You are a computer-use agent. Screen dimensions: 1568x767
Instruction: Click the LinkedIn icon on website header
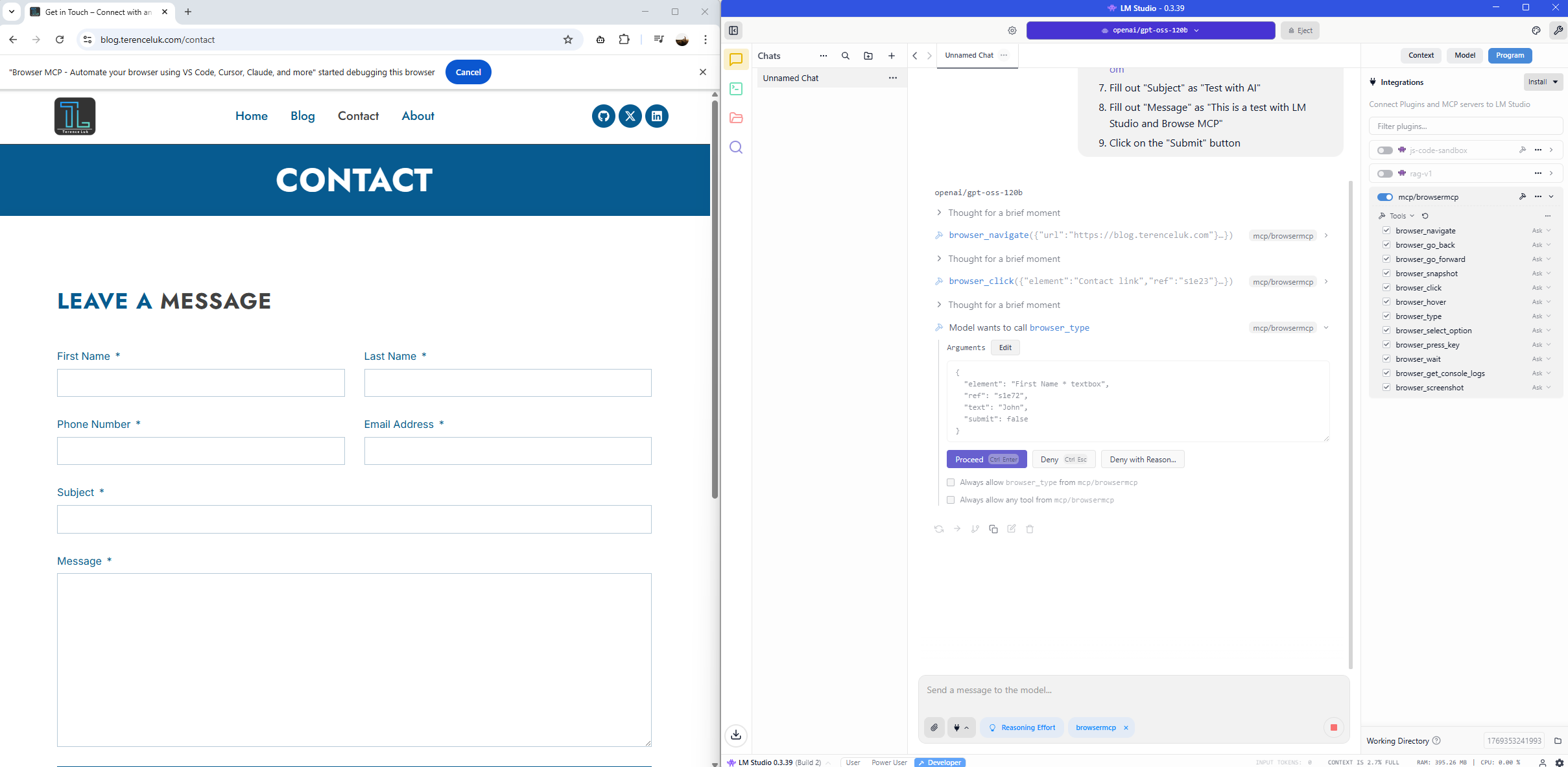tap(656, 116)
